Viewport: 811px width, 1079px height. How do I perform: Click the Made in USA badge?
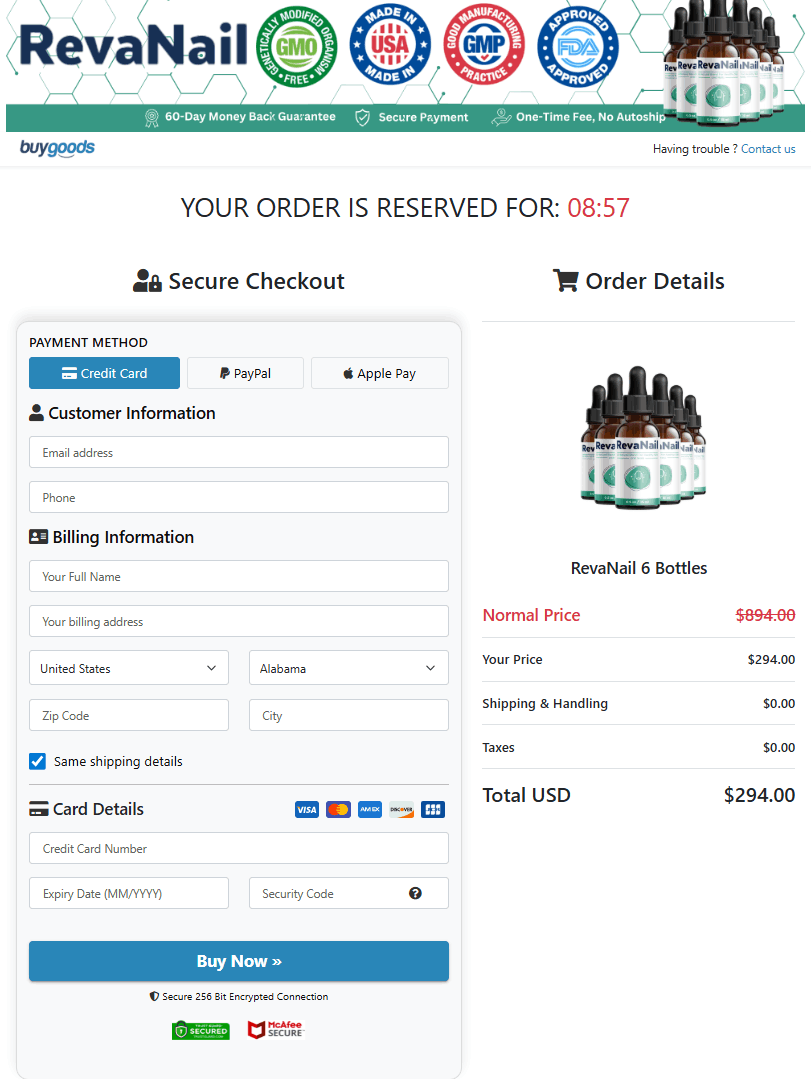click(x=390, y=46)
